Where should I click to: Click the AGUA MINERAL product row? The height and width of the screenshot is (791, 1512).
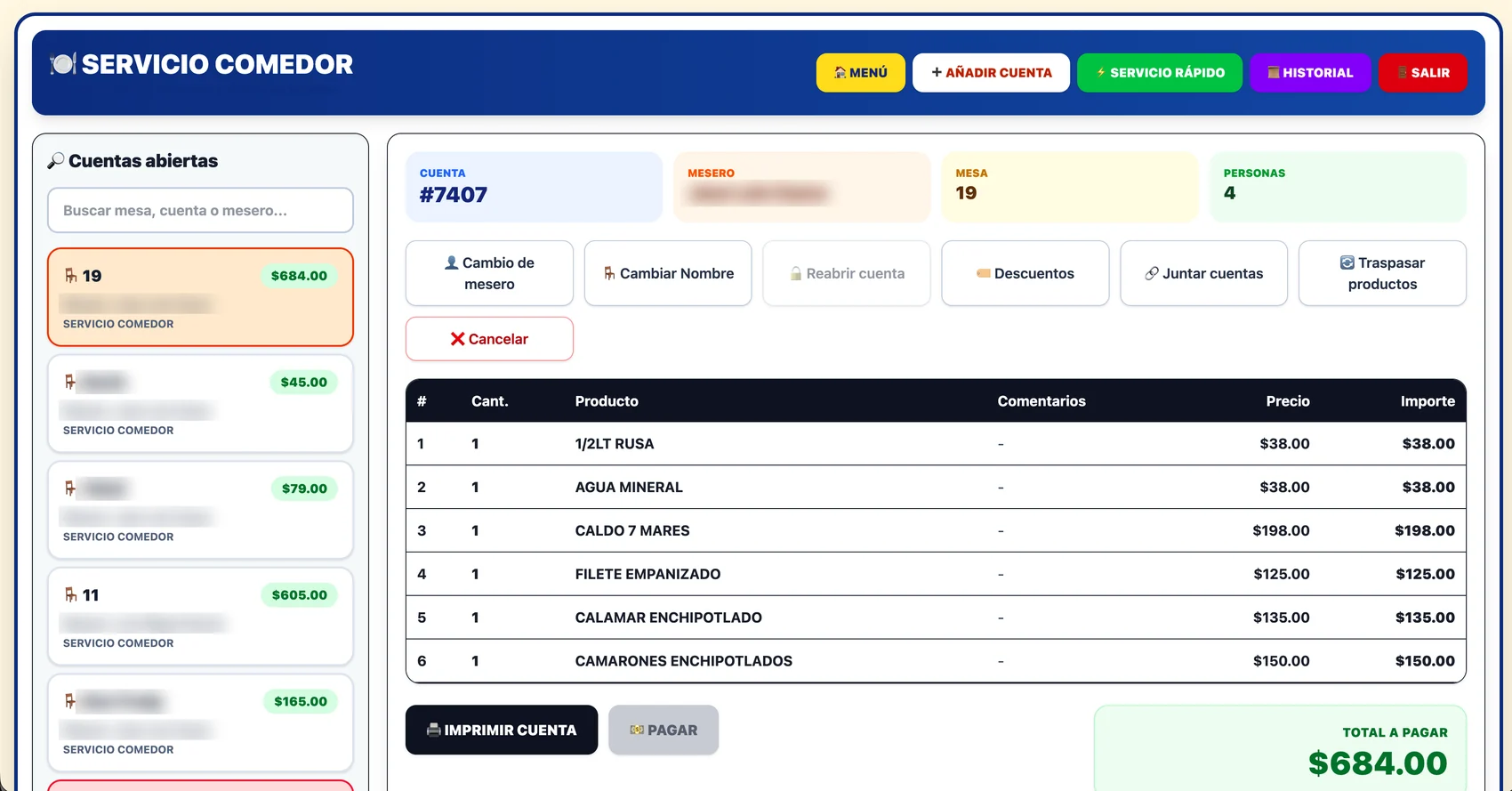coord(936,487)
